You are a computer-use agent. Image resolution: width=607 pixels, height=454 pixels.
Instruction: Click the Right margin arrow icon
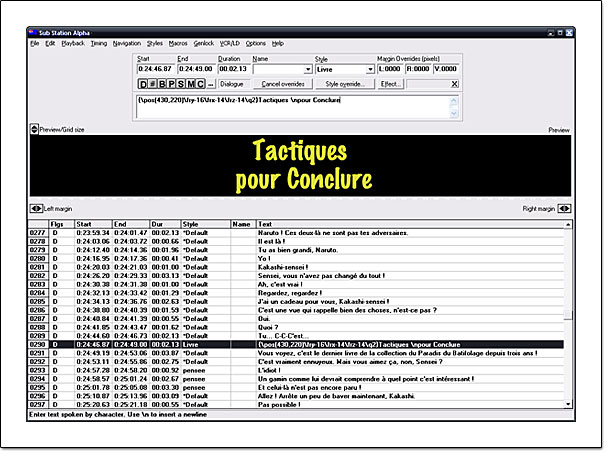point(565,209)
